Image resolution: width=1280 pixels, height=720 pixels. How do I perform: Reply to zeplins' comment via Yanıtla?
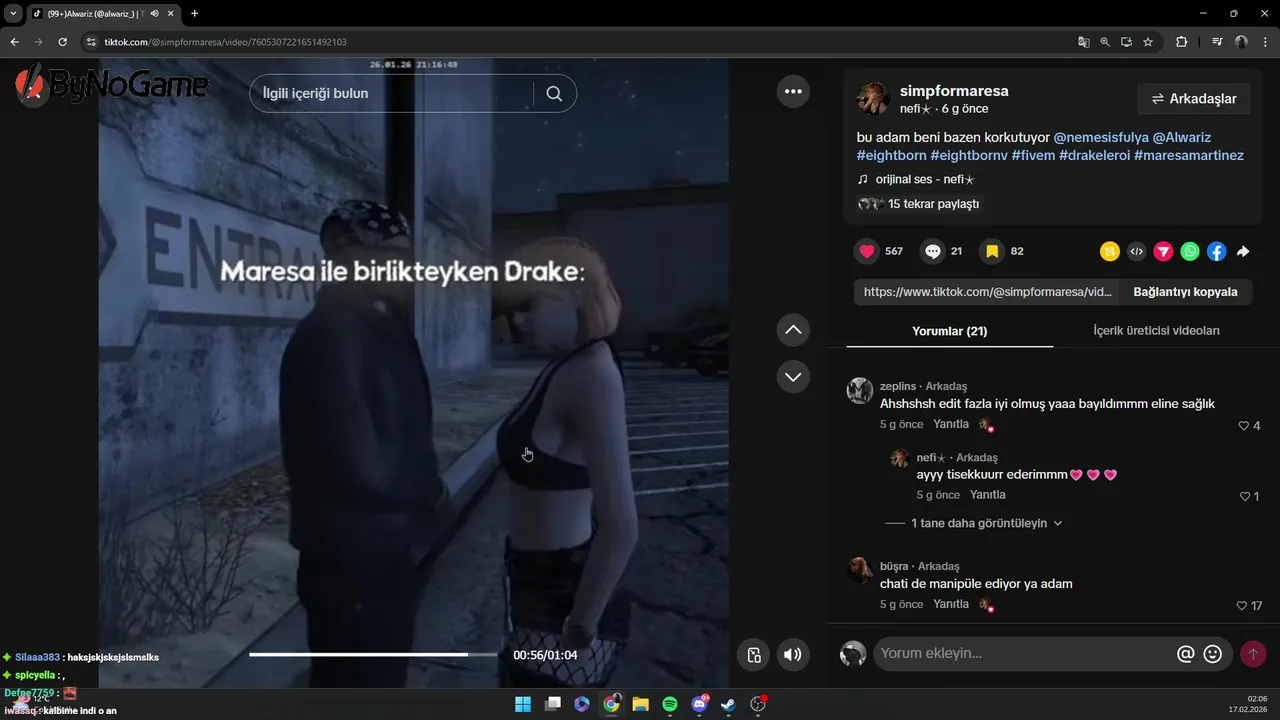tap(951, 424)
